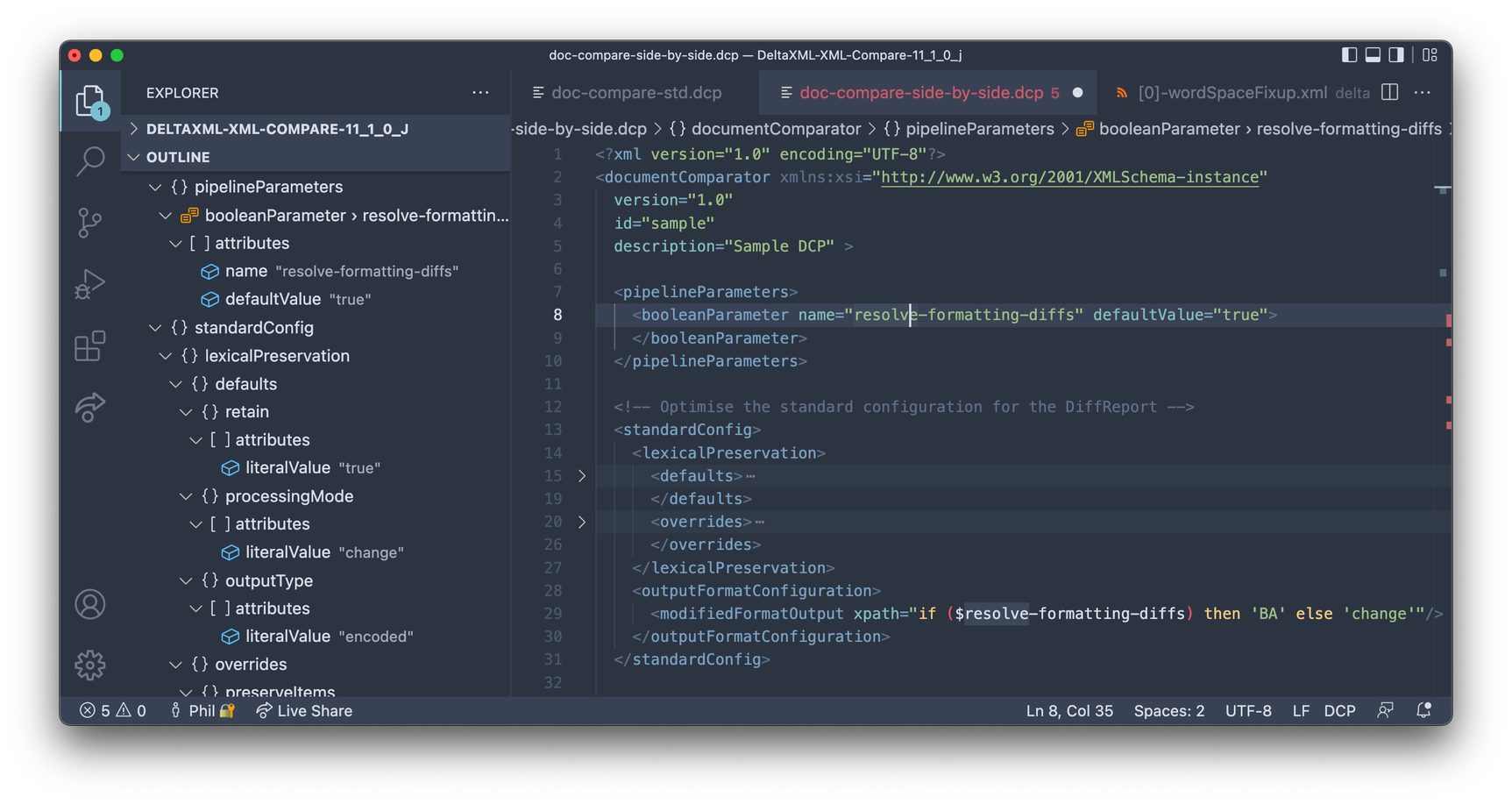The width and height of the screenshot is (1512, 804).
Task: Open the XMLSchema-instance URL link
Action: coord(1069,176)
